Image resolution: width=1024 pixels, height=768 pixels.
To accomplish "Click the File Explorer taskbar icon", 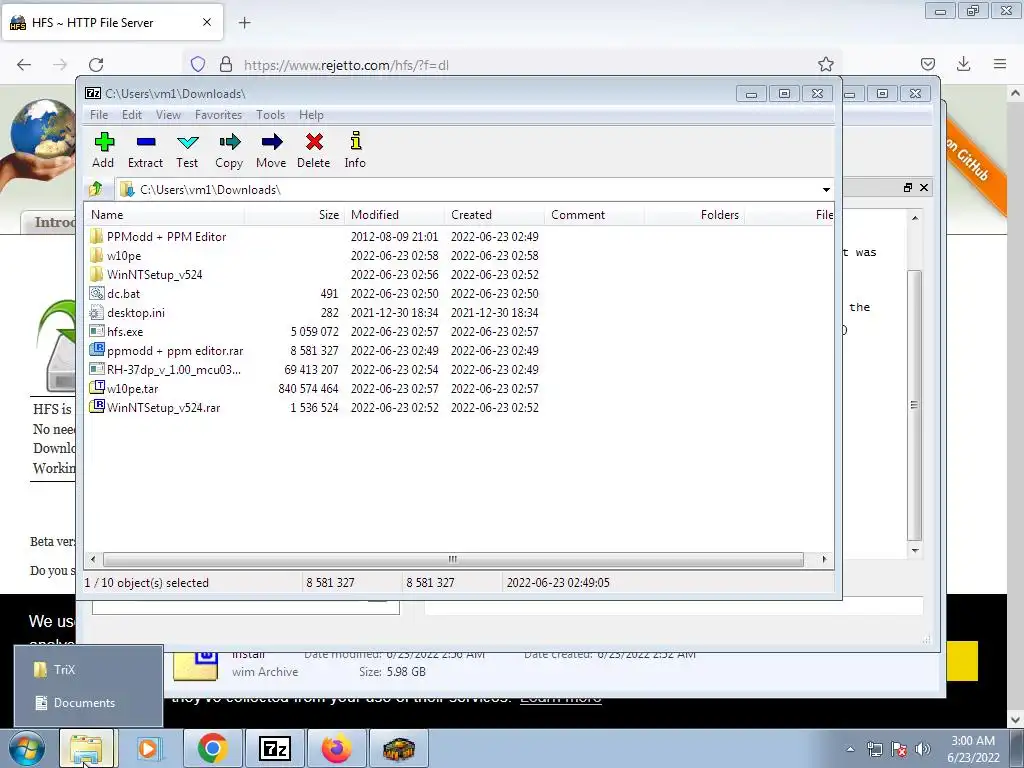I will (87, 748).
